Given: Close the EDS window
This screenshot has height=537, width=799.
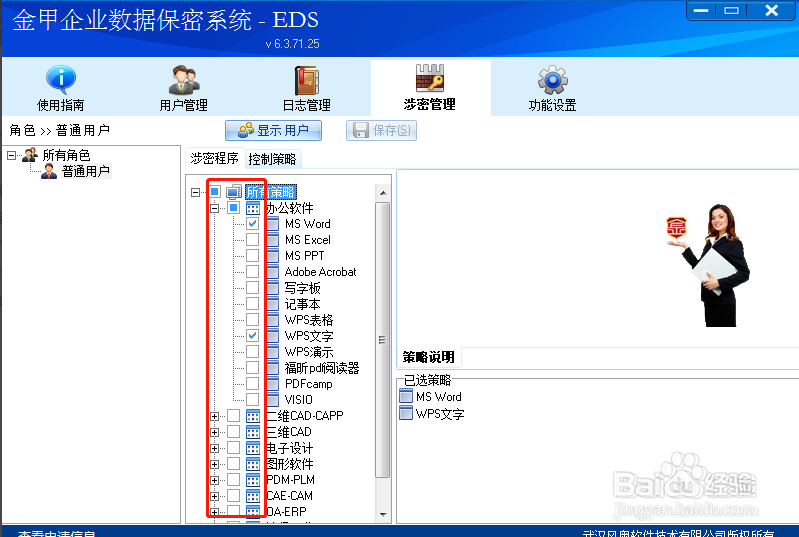Looking at the screenshot, I should click(771, 11).
